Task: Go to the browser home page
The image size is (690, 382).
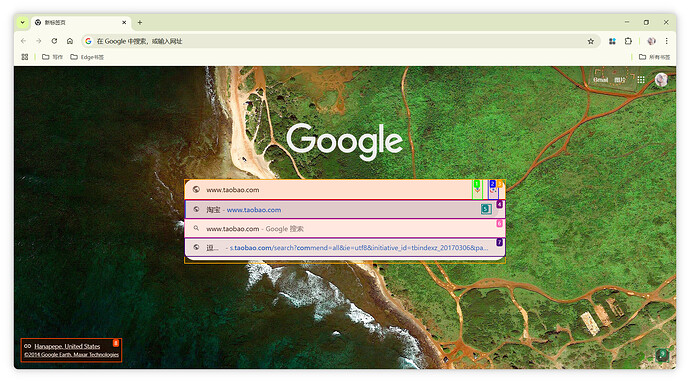Action: [70, 41]
